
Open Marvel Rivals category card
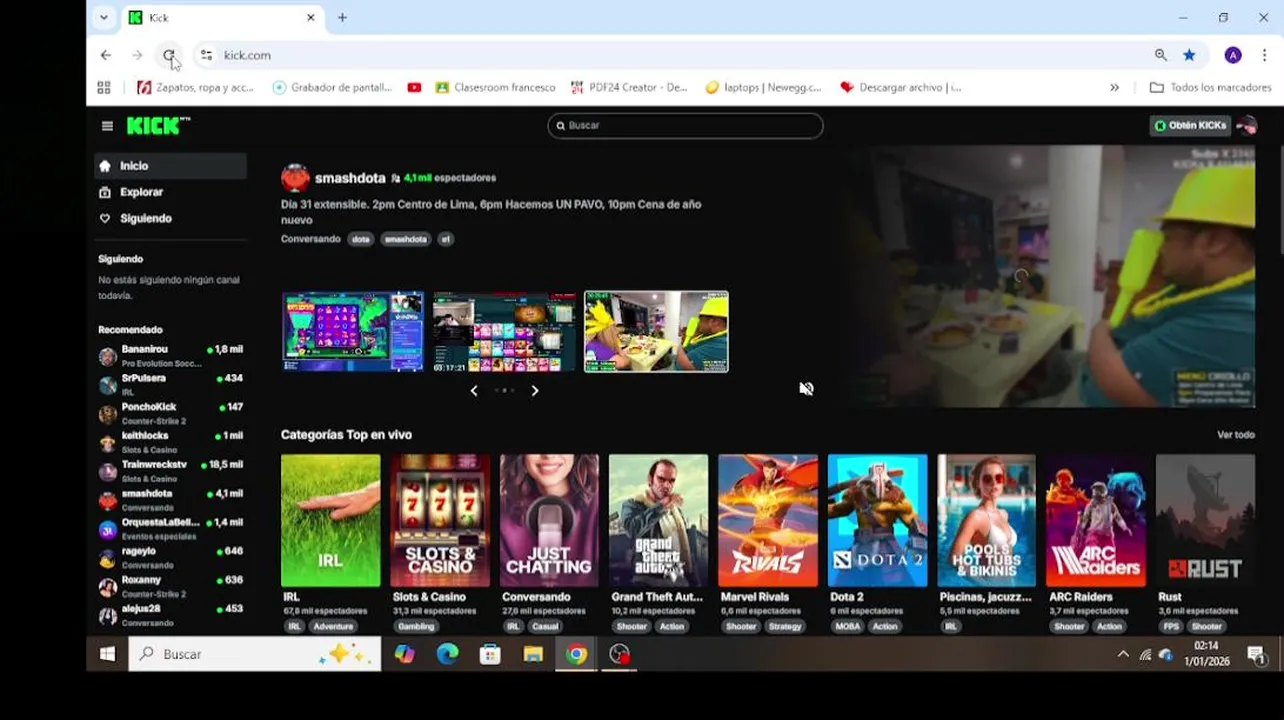coord(768,521)
